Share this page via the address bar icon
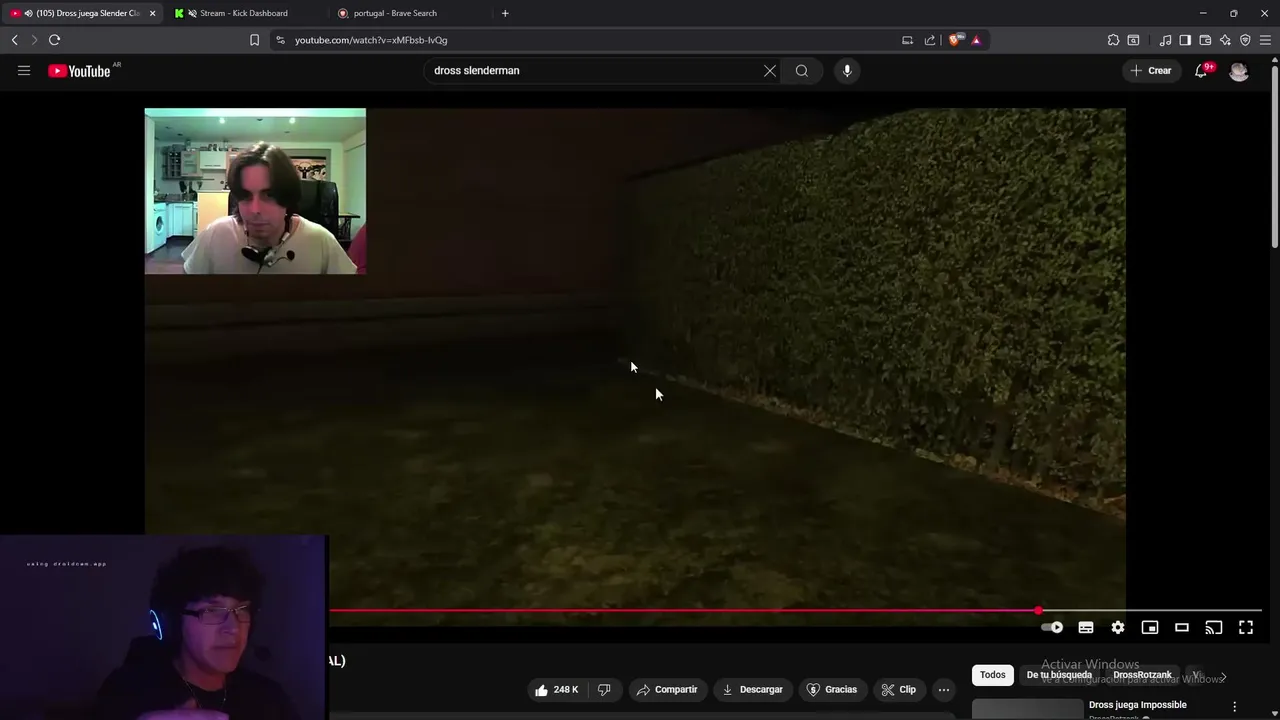 tap(930, 40)
